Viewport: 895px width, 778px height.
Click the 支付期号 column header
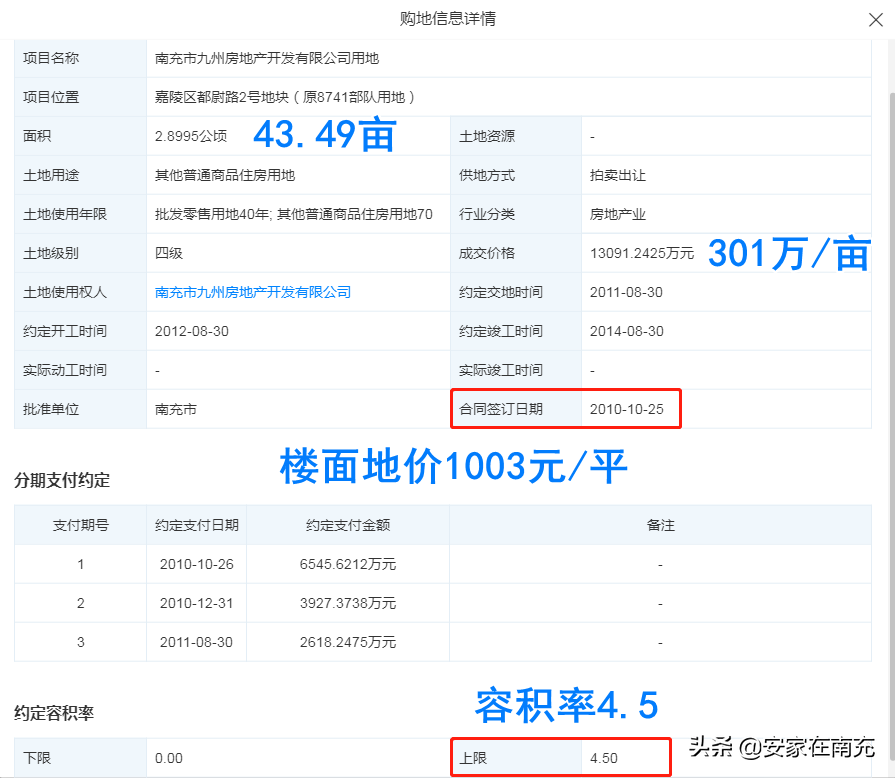80,525
